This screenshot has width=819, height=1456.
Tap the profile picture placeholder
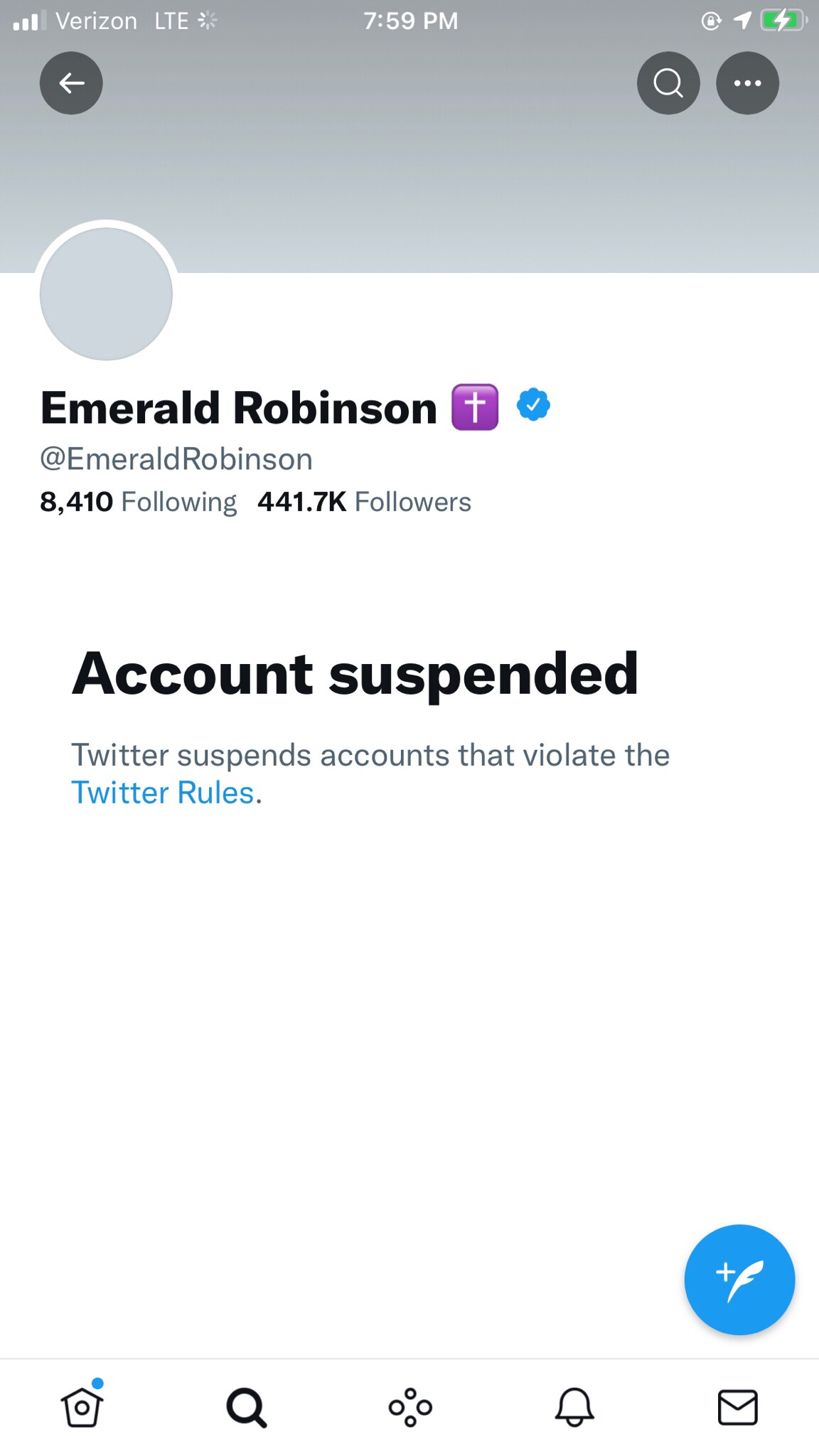[105, 294]
